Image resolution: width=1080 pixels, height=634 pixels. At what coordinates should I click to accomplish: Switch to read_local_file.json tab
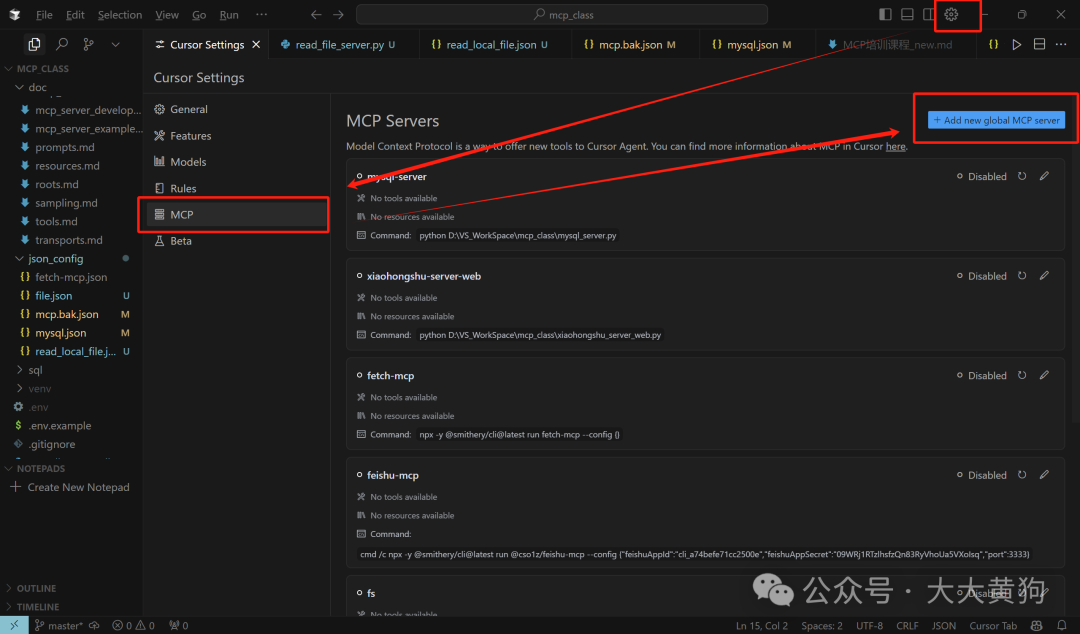pos(490,45)
